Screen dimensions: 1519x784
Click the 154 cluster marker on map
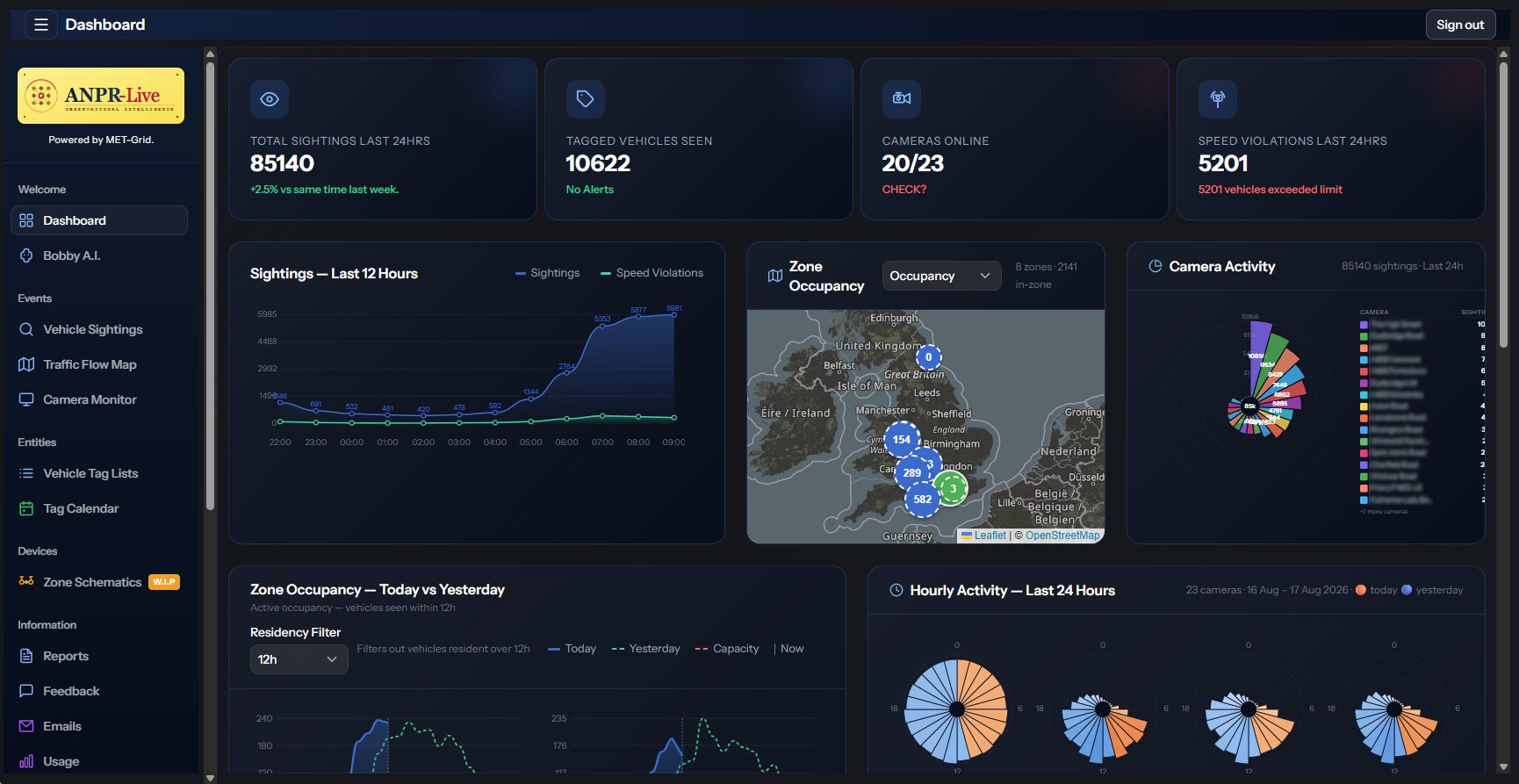point(902,440)
